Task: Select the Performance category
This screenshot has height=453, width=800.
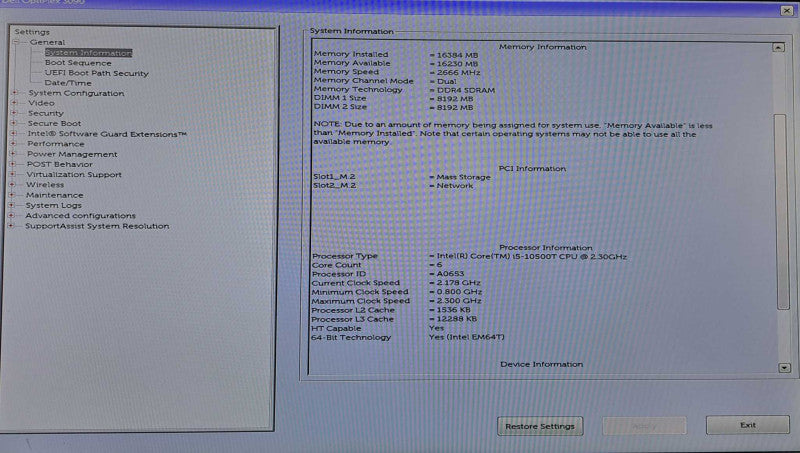Action: point(56,143)
